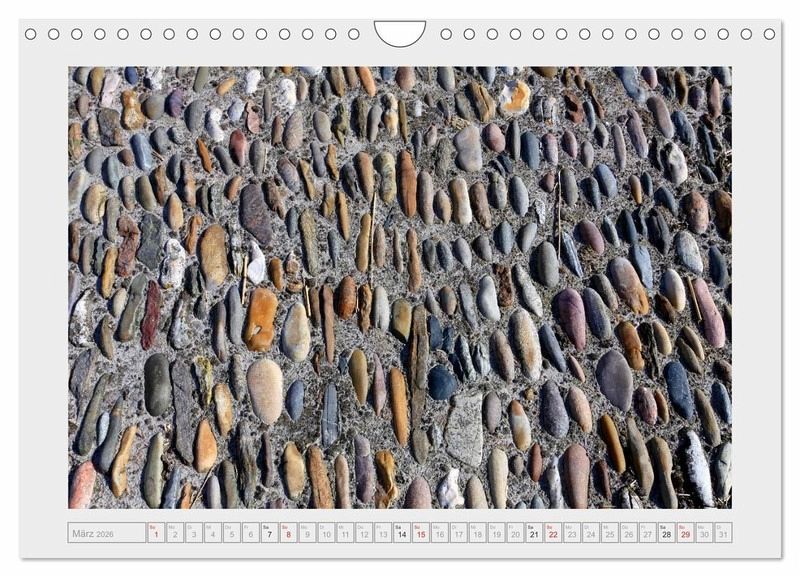The image size is (800, 577).
Task: Select day 1 in the calendar strip
Action: [x=156, y=533]
